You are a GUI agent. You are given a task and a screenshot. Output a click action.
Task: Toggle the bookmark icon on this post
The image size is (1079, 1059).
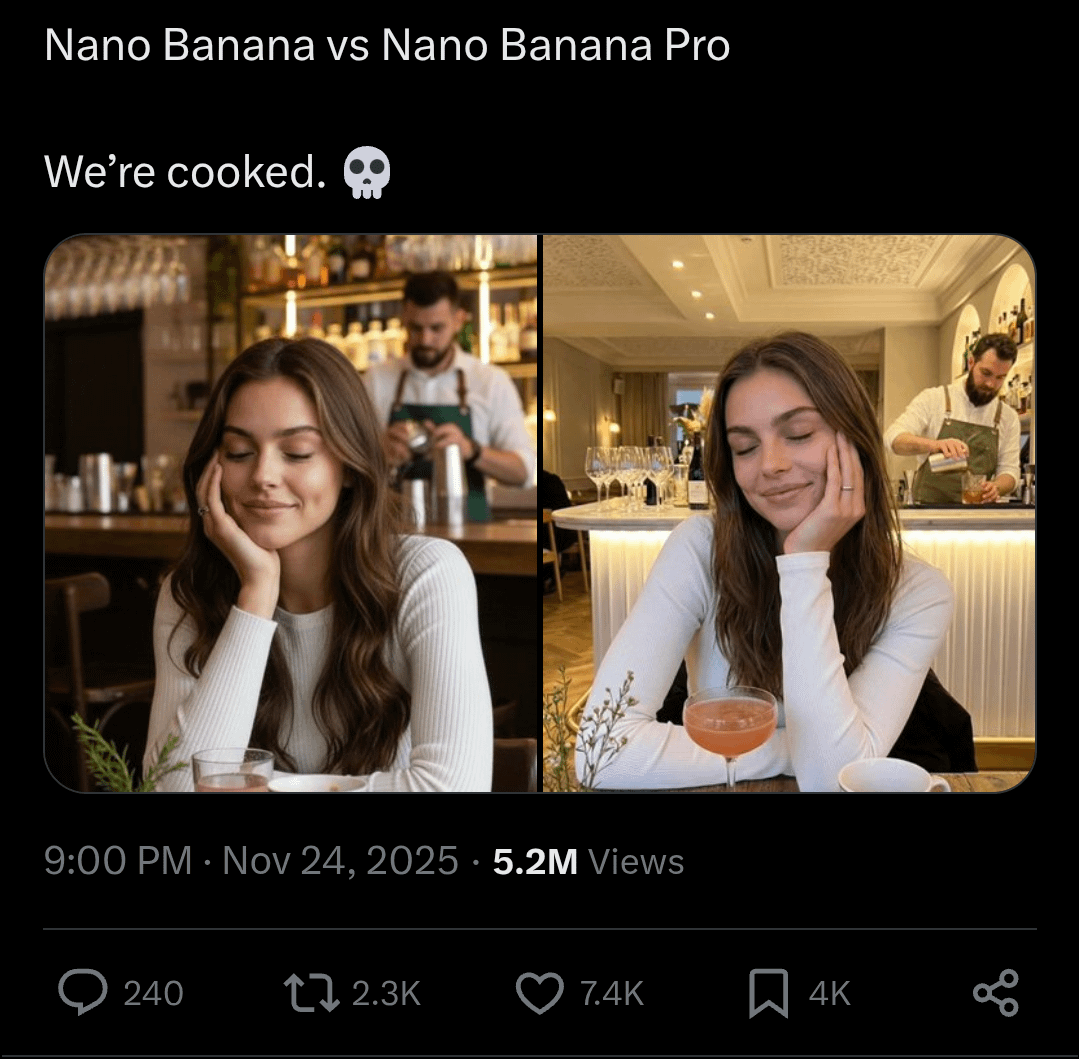pyautogui.click(x=768, y=992)
